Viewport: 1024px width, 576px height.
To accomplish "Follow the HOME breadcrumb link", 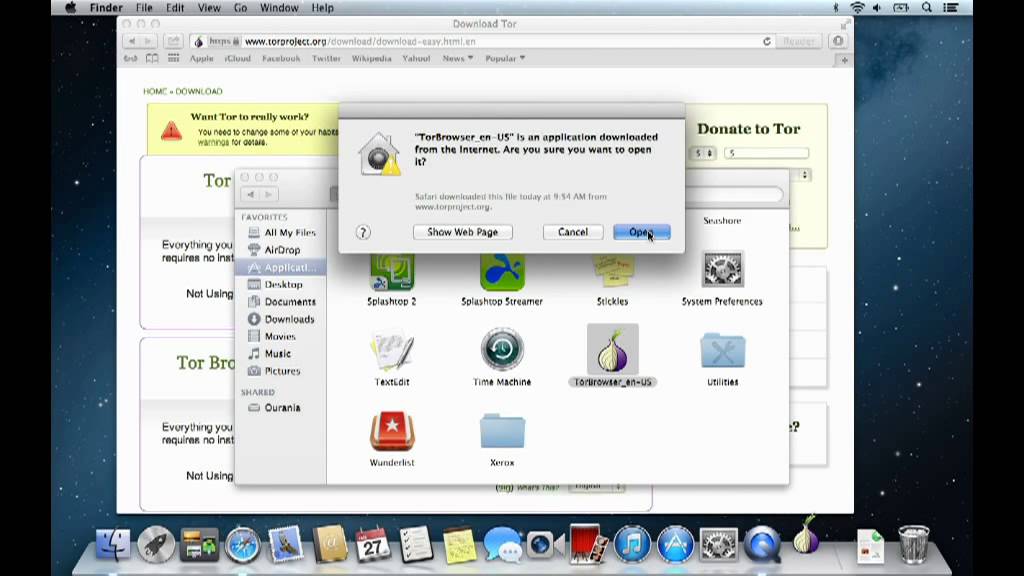I will click(155, 91).
